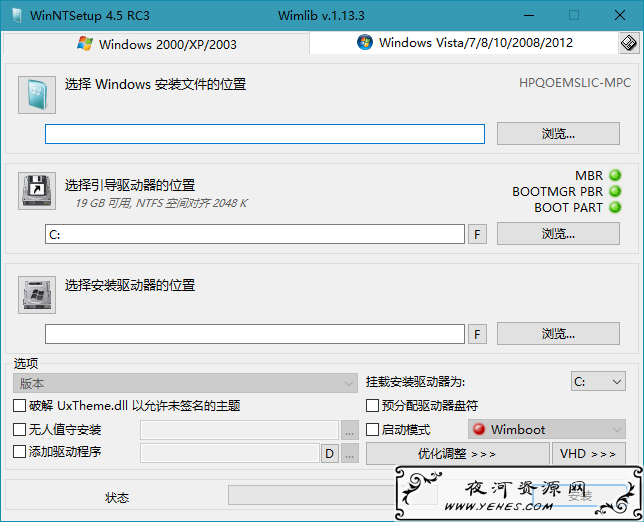644x522 pixels.
Task: Focus the boot drive path field
Action: (x=255, y=234)
